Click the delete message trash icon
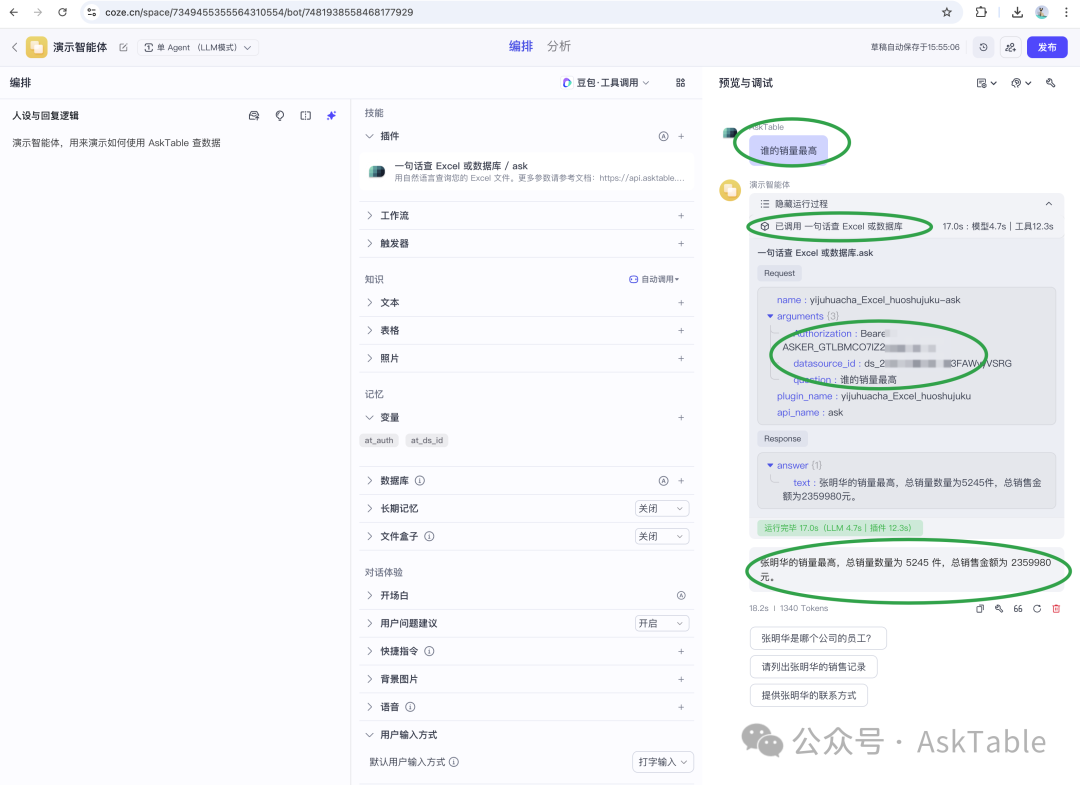The image size is (1080, 785). pos(1056,608)
